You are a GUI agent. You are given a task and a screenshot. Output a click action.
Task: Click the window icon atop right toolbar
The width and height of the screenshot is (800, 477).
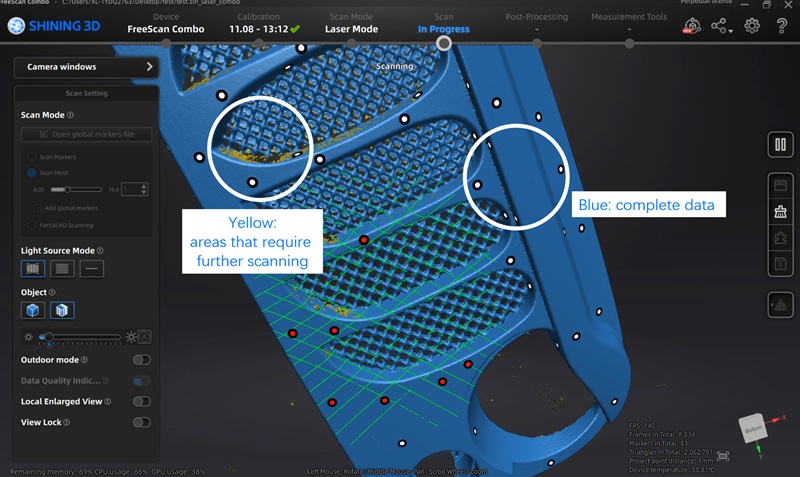(780, 185)
